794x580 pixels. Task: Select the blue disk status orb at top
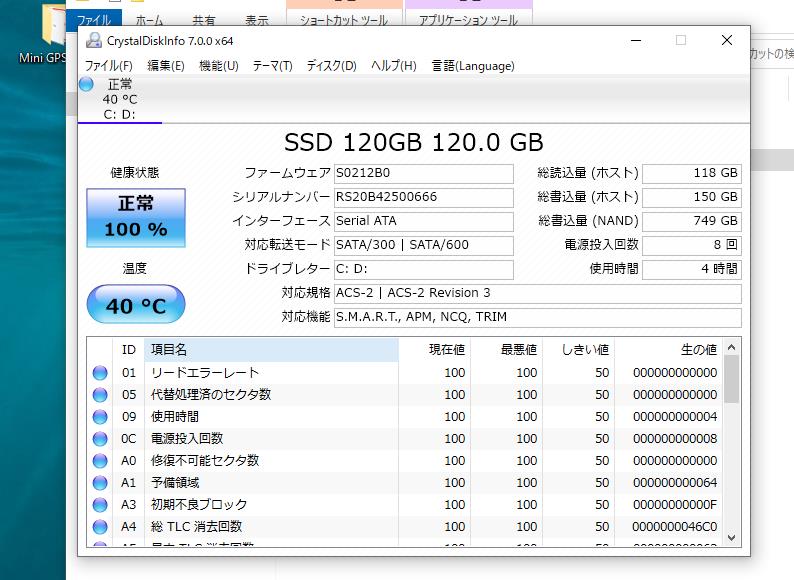pos(87,84)
